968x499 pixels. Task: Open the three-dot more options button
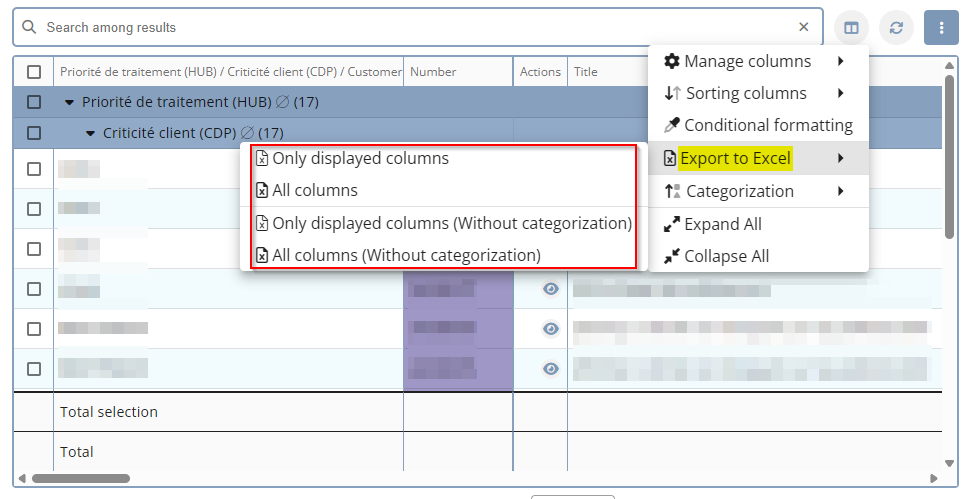point(941,28)
